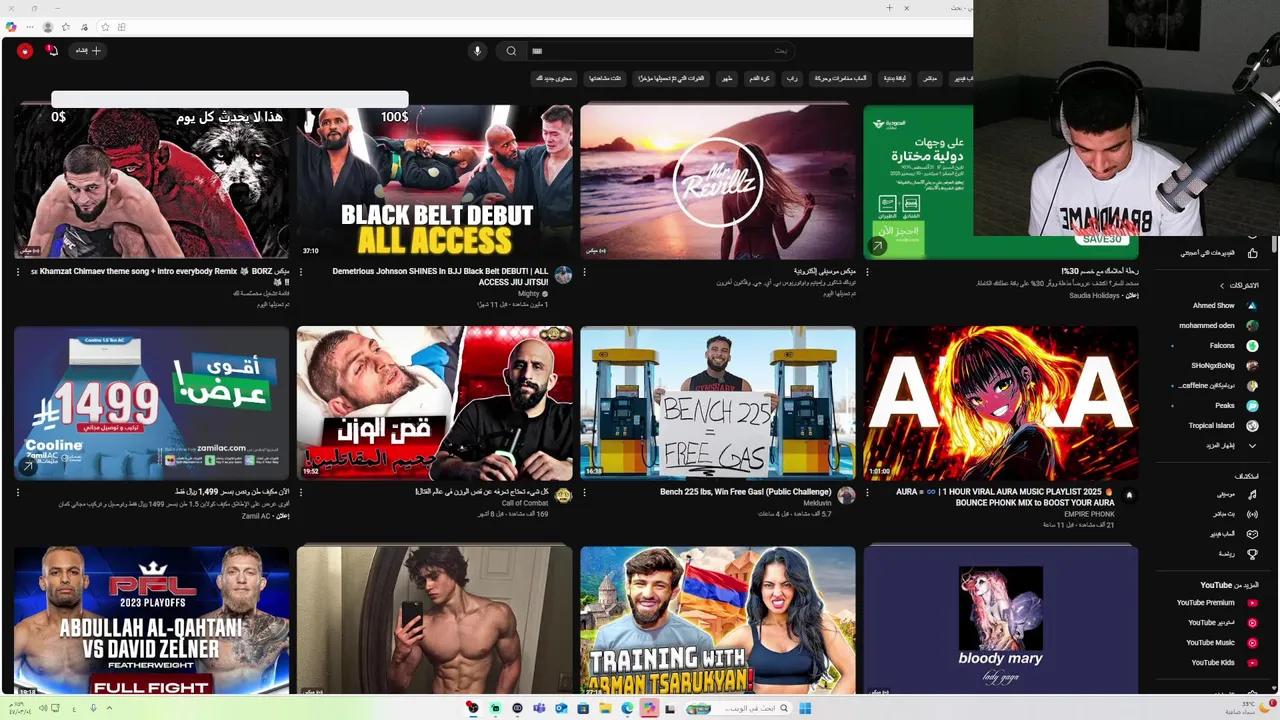Open options menu for Bench 225 video
Image resolution: width=1280 pixels, height=720 pixels.
point(584,492)
